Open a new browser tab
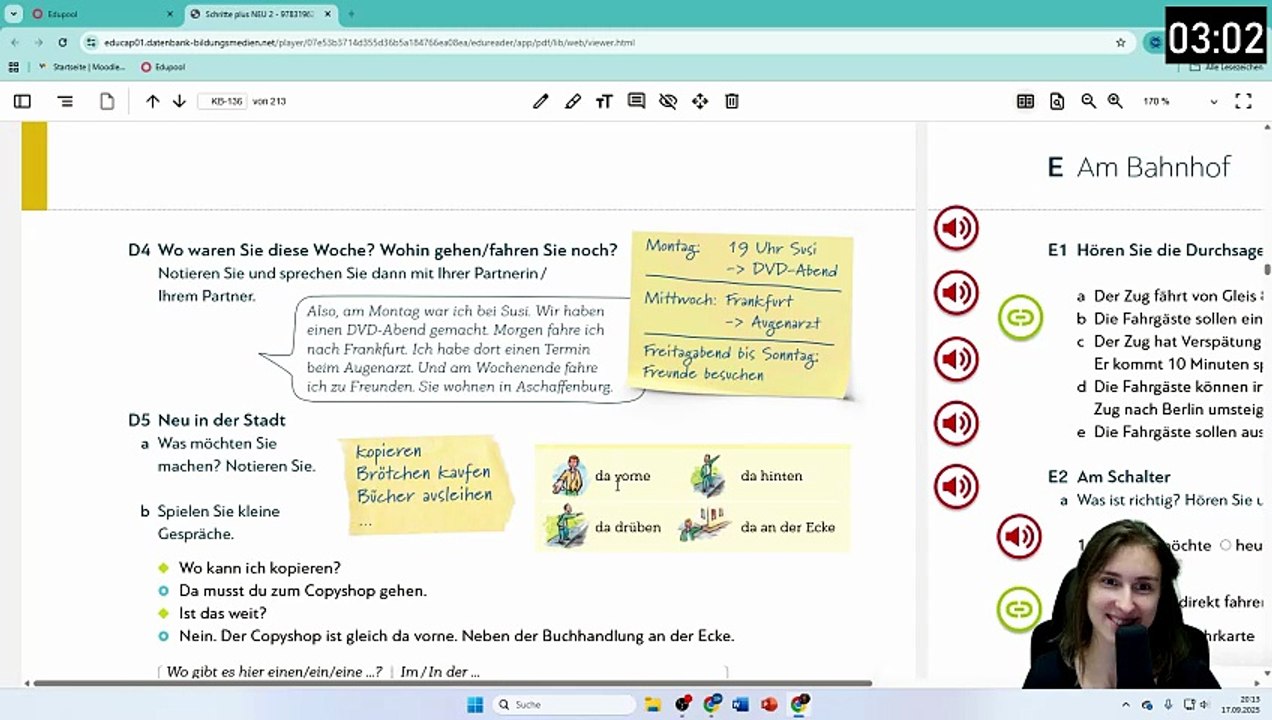 pos(350,14)
